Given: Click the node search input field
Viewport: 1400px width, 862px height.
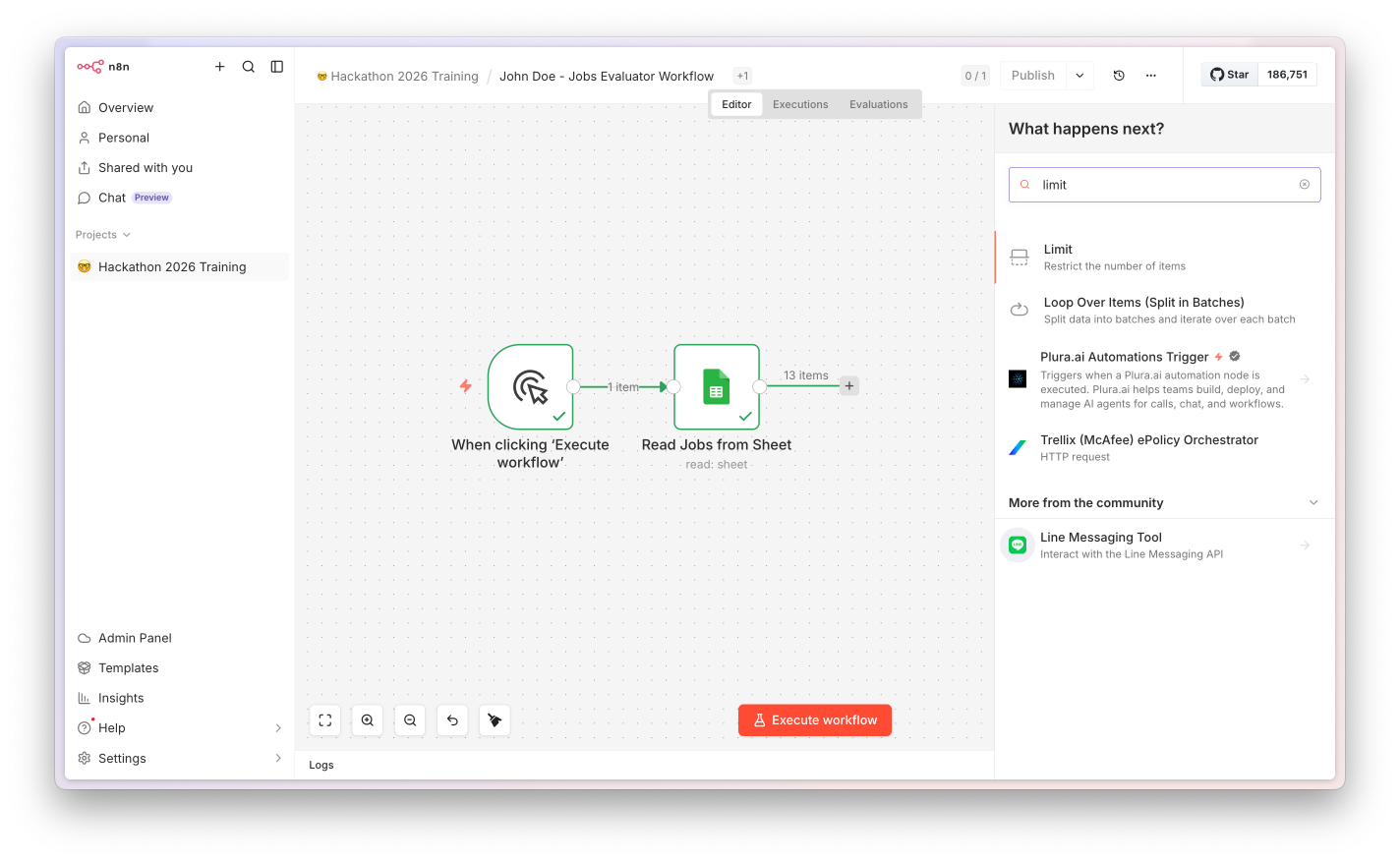Looking at the screenshot, I should coord(1165,185).
